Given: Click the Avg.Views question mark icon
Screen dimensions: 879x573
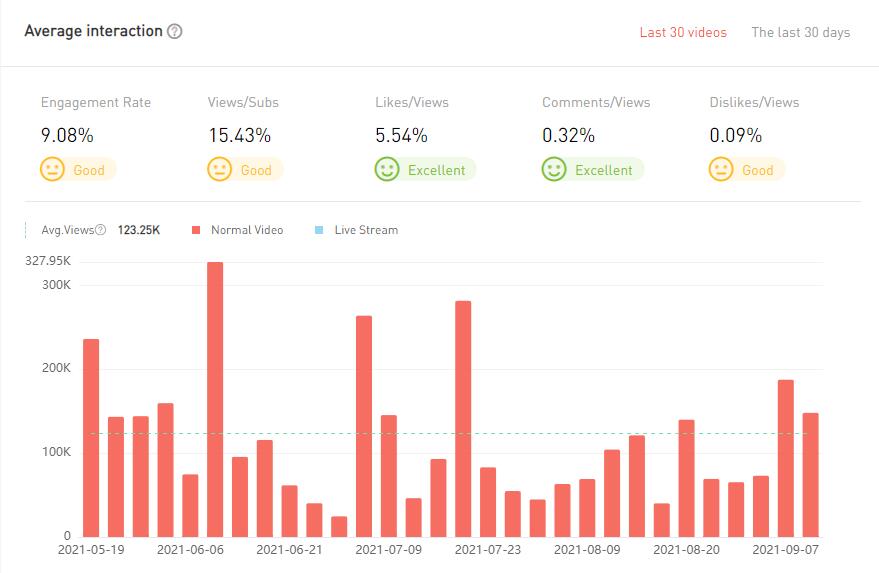Looking at the screenshot, I should point(100,230).
